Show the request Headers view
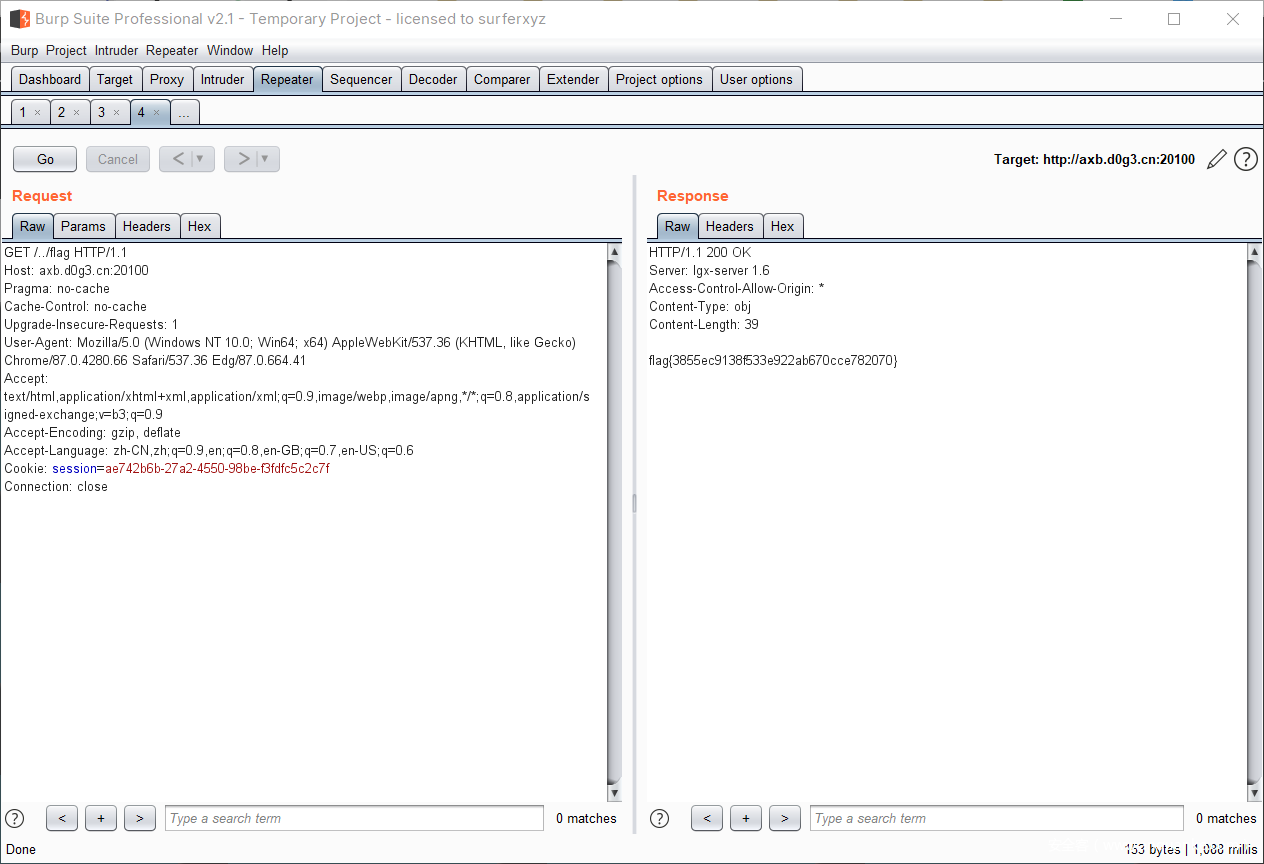 [147, 226]
